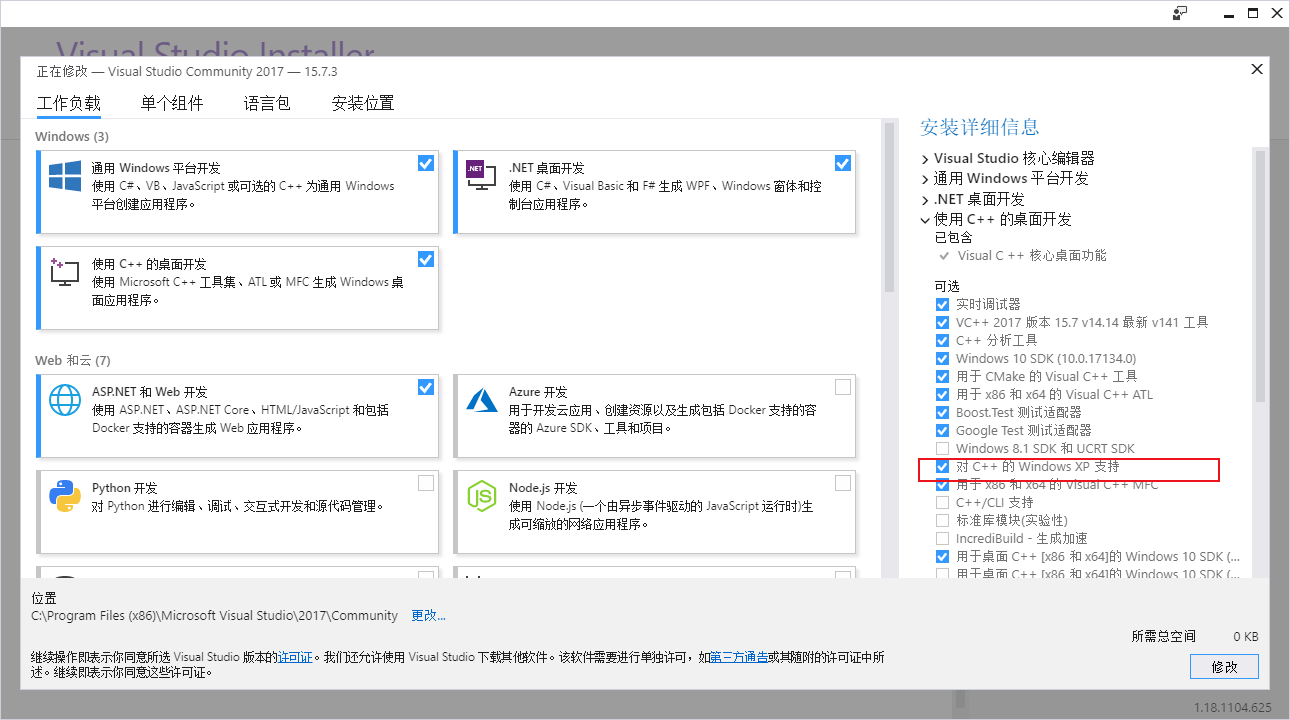Collapse 使用 C++ 的桌面开发 details section
The image size is (1290, 720).
click(x=925, y=219)
